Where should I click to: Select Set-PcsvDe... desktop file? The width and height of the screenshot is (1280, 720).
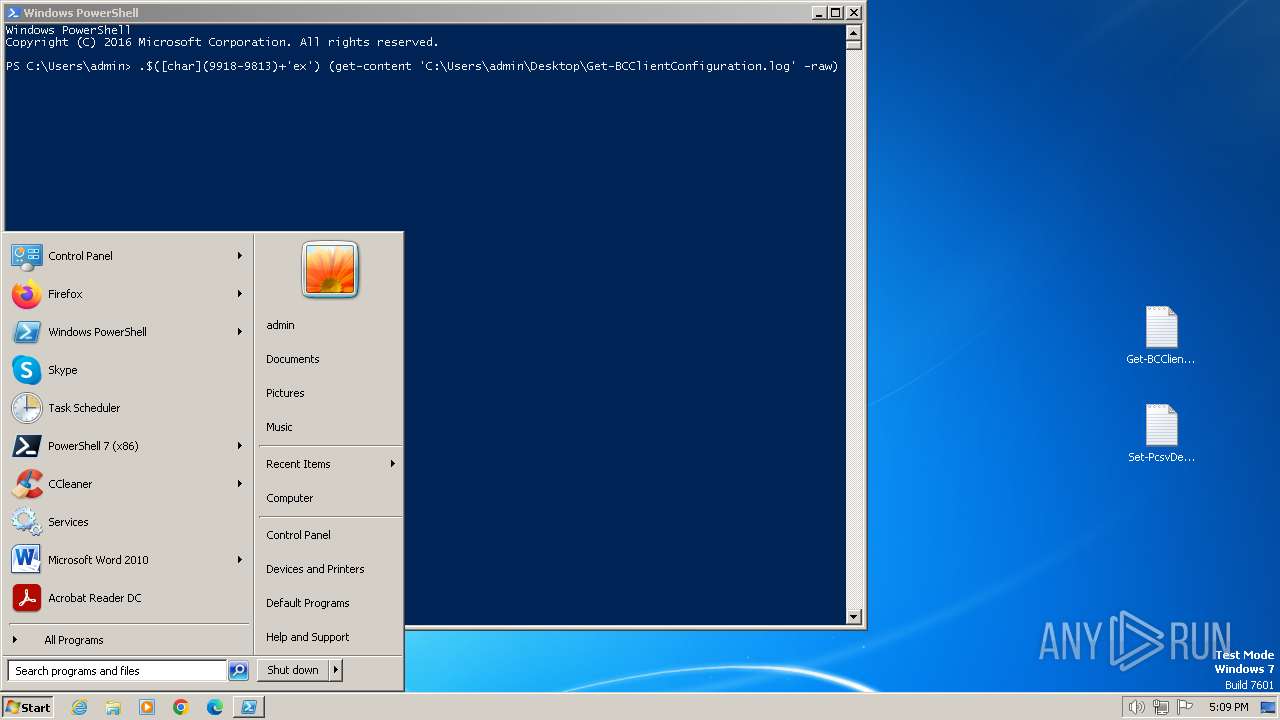pos(1161,434)
